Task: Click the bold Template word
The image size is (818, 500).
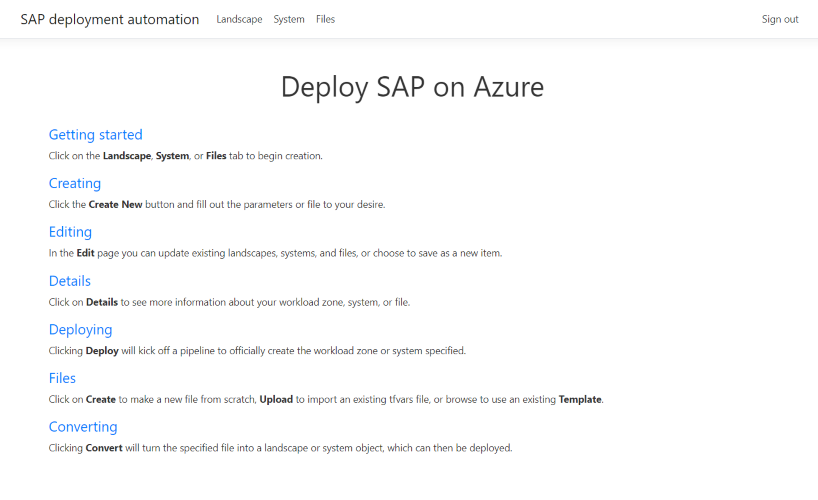Action: 580,400
